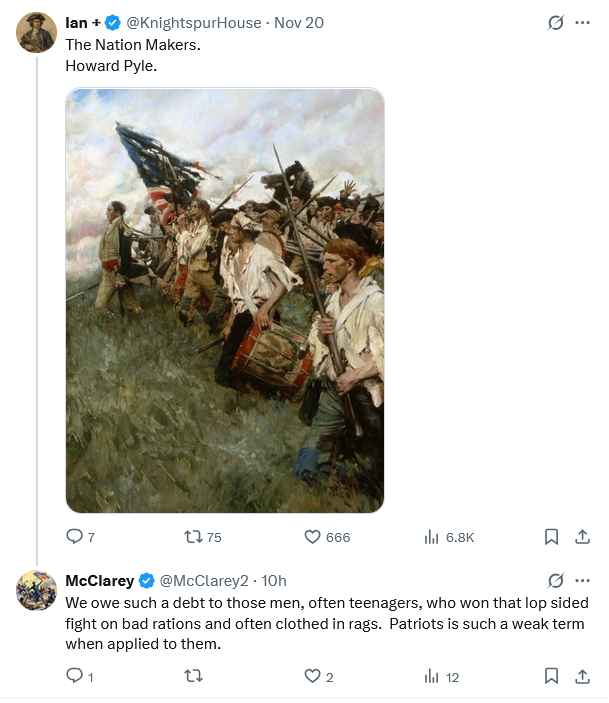Open Ian's profile avatar

click(x=36, y=32)
